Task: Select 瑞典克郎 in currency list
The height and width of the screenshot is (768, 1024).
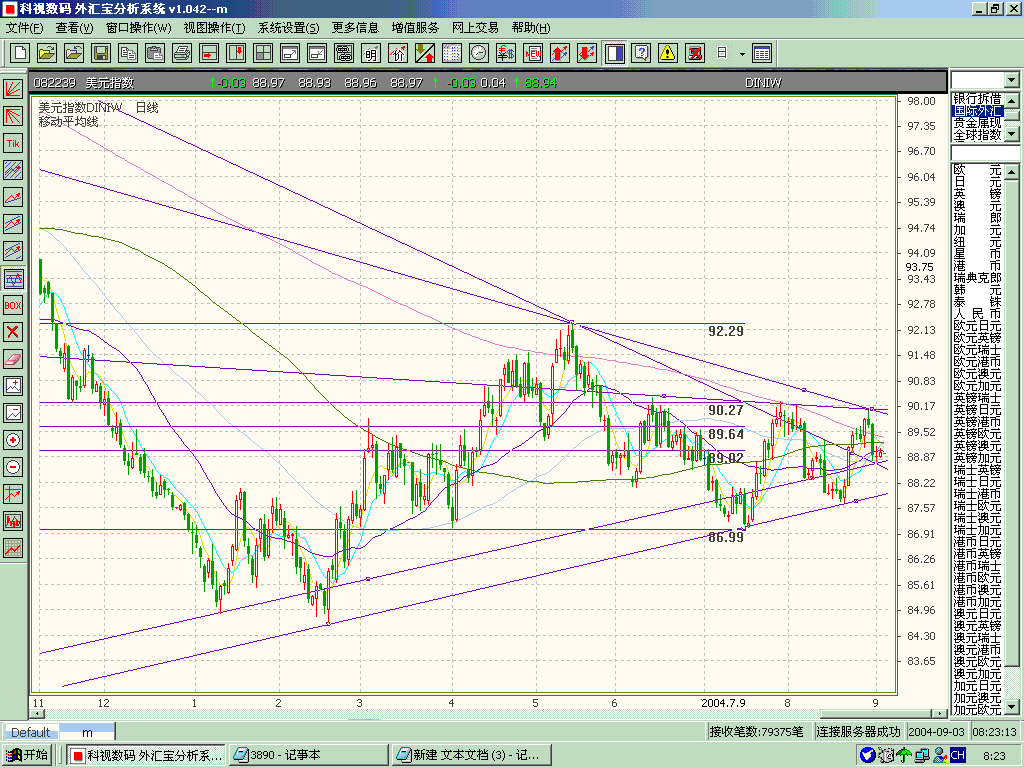Action: point(977,278)
